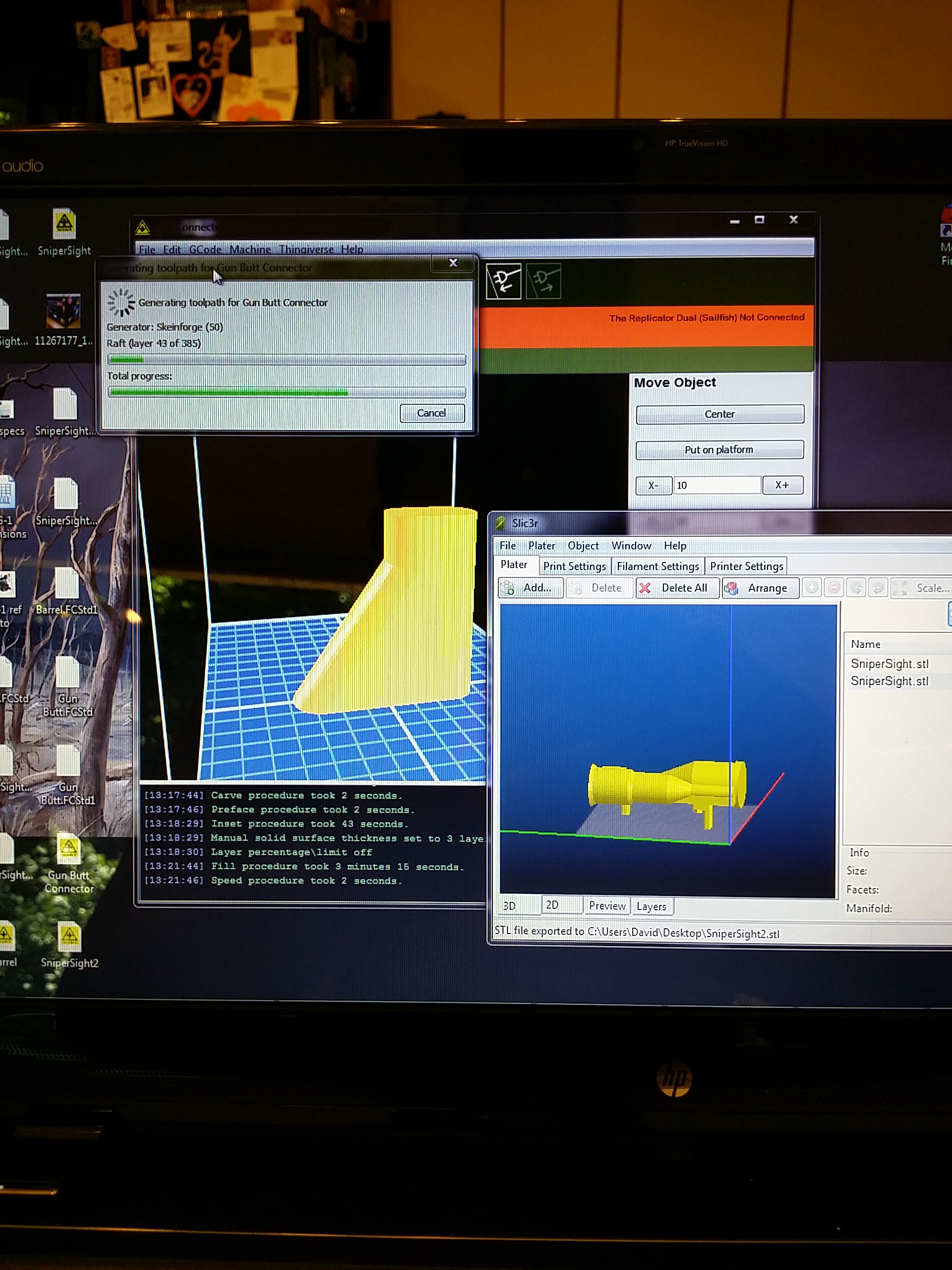Viewport: 952px width, 1270px height.
Task: Open Slic3r Help menu
Action: [x=675, y=545]
